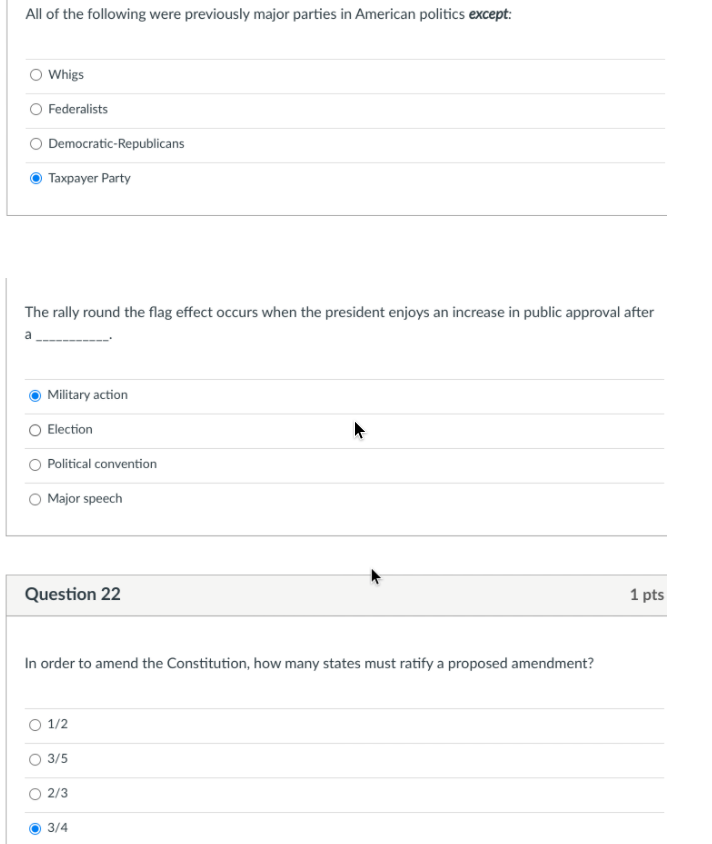Click the selected 3/4 radio button

click(36, 828)
